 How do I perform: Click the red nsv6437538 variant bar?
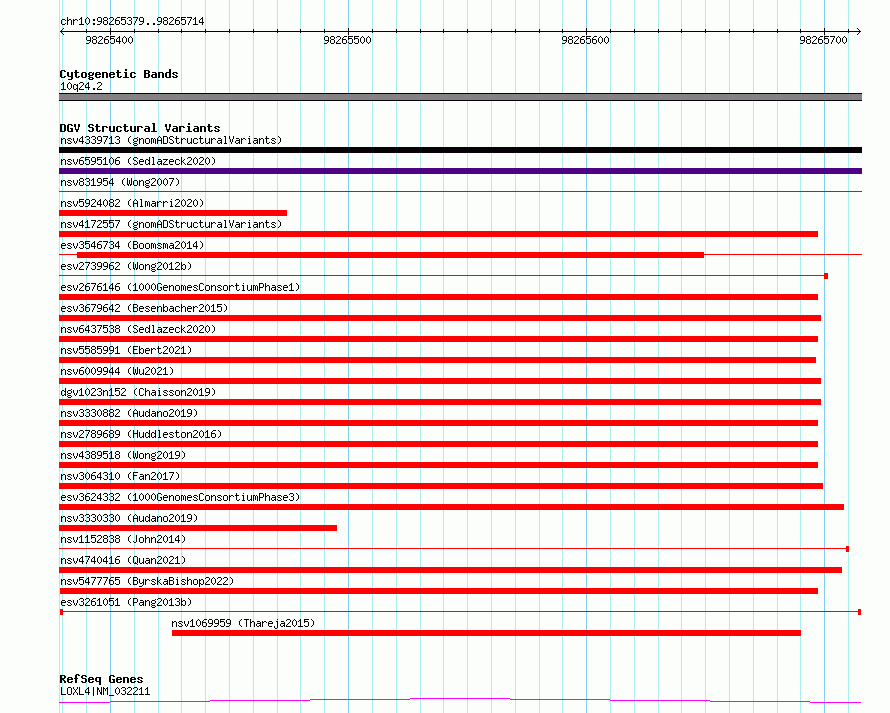(438, 339)
